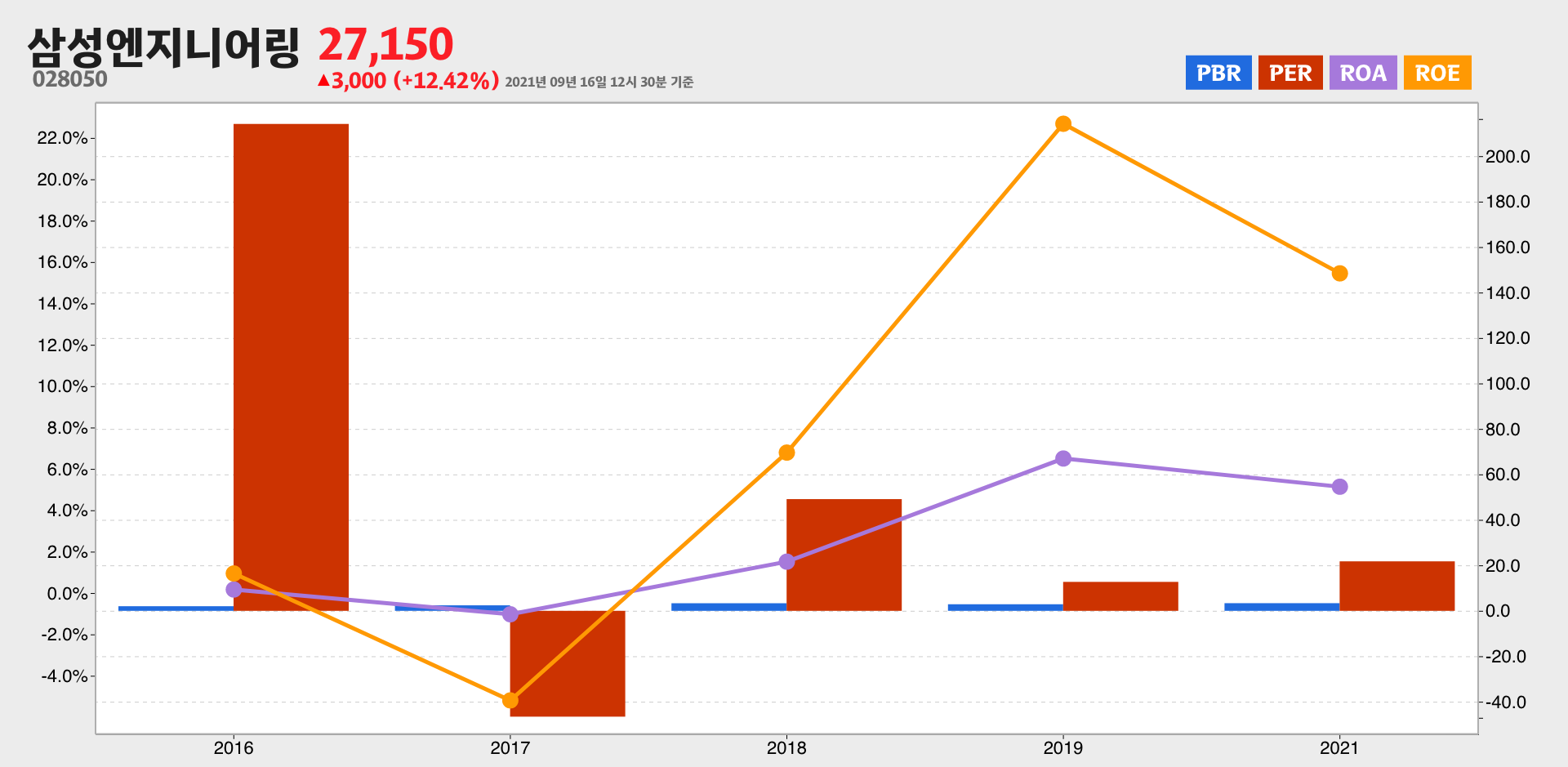The image size is (1568, 767).
Task: Select the 2017 negative PER bar
Action: click(x=568, y=663)
